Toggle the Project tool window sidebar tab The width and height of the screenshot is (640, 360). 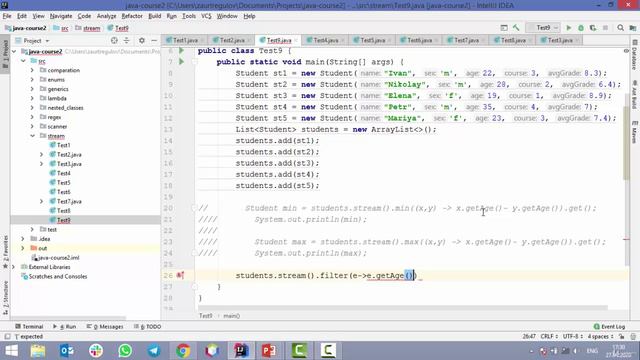pos(5,53)
